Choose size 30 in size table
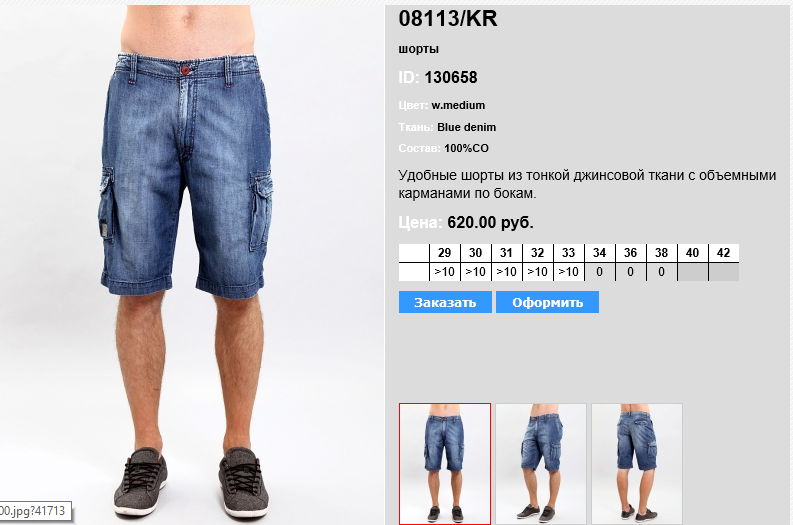This screenshot has width=793, height=525. click(x=475, y=253)
